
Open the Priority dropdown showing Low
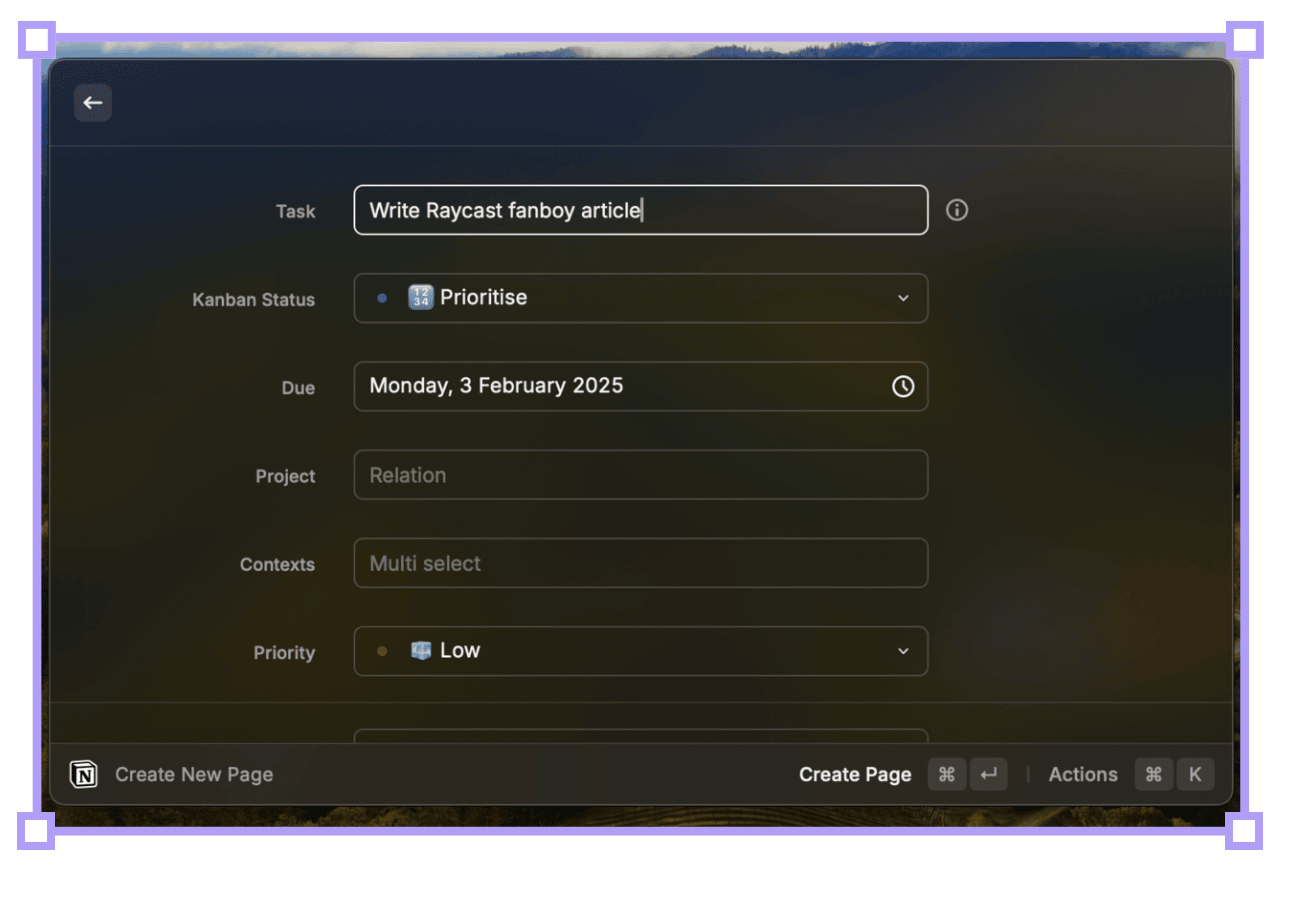(x=641, y=651)
